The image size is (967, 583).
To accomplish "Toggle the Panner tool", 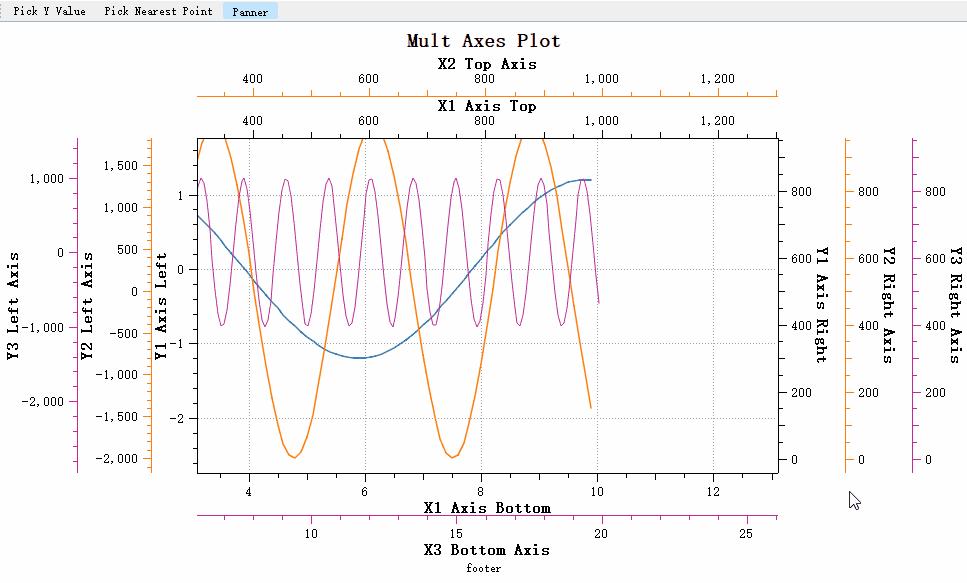I will (x=250, y=11).
